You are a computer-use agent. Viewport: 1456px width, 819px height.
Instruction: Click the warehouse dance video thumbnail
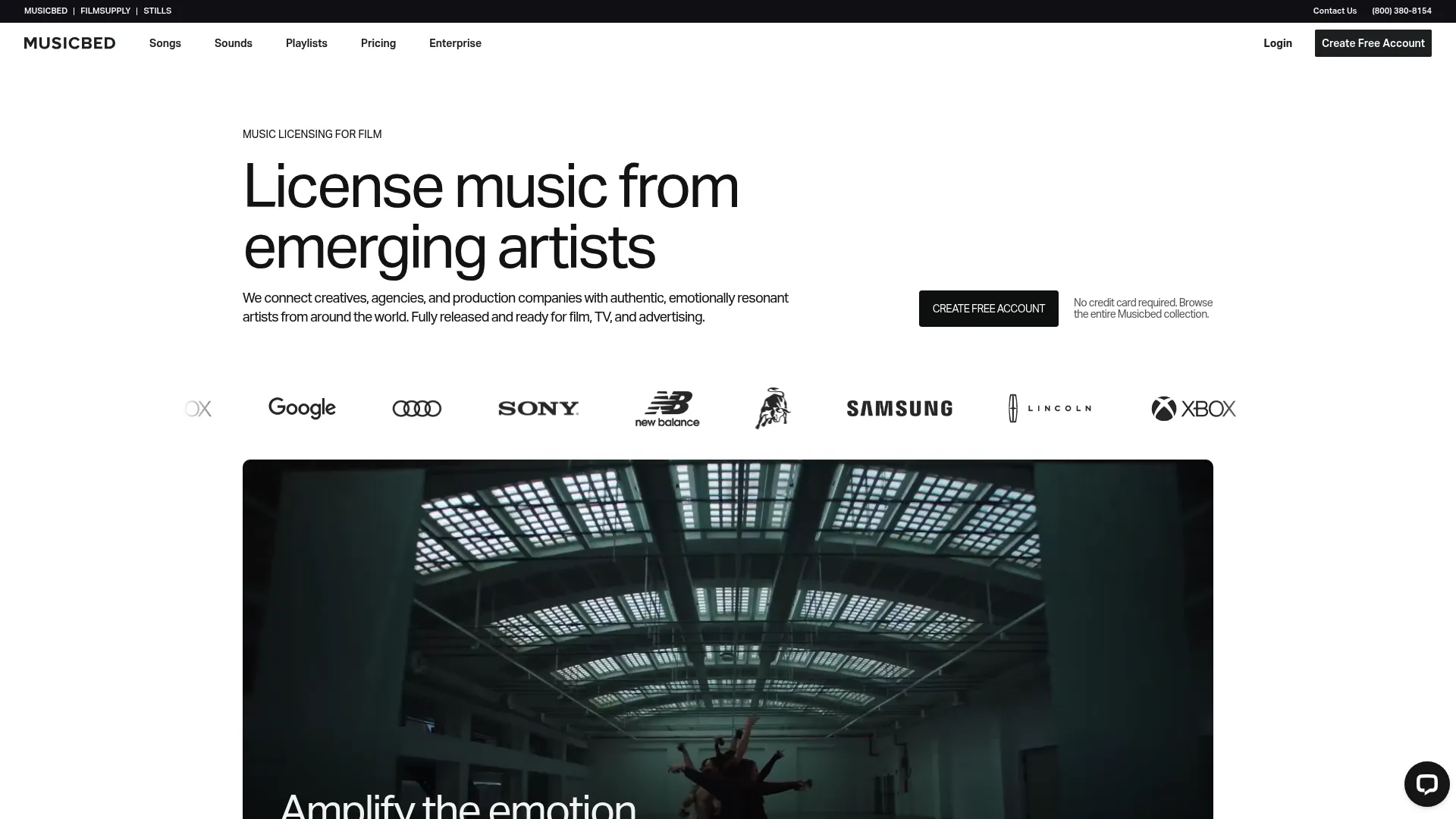pyautogui.click(x=728, y=639)
